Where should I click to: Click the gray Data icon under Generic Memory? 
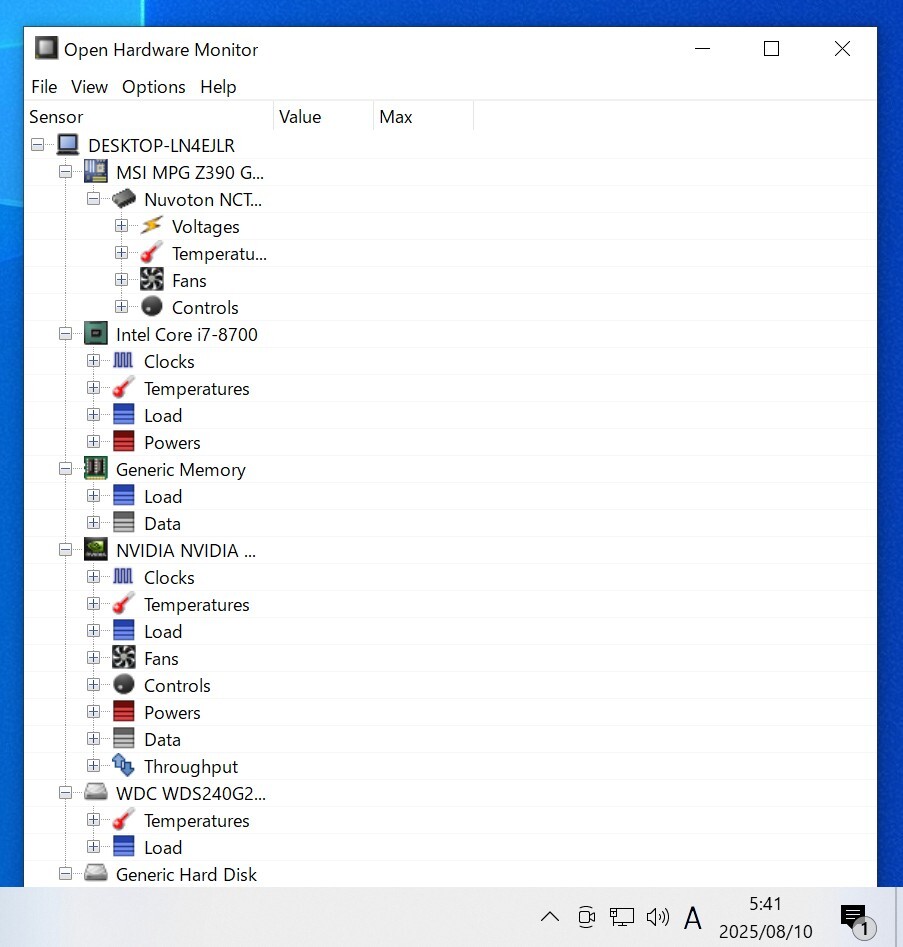pyautogui.click(x=123, y=523)
